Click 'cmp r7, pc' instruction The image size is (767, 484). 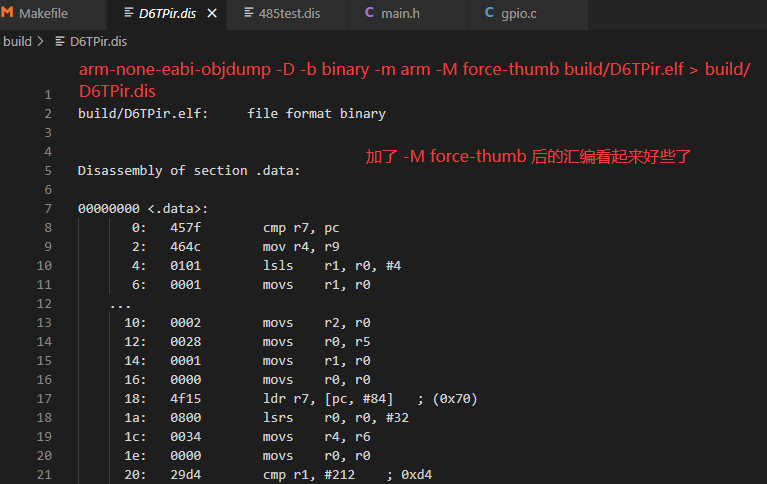pos(301,228)
